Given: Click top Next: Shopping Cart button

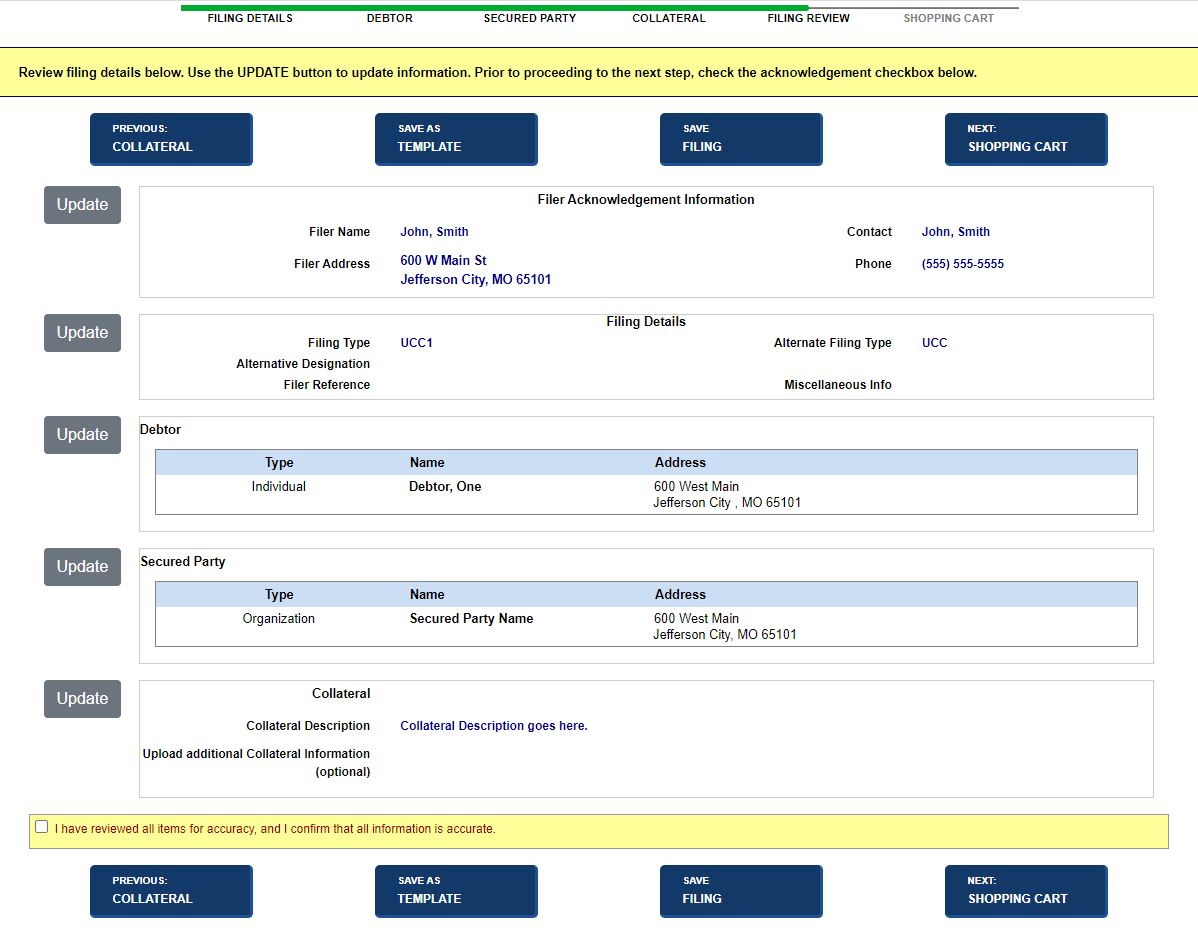Looking at the screenshot, I should pos(1026,139).
